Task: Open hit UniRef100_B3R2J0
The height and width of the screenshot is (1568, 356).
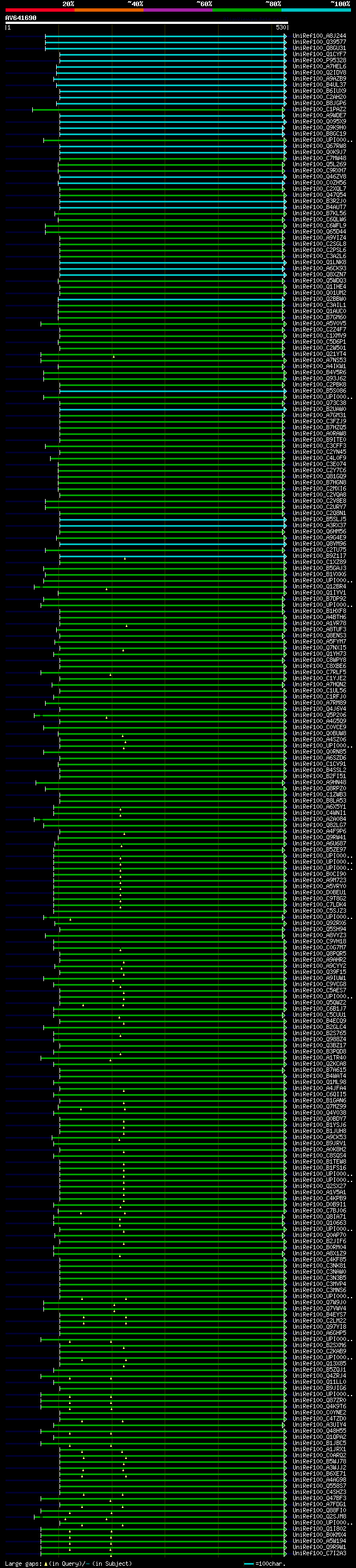Action: click(319, 201)
